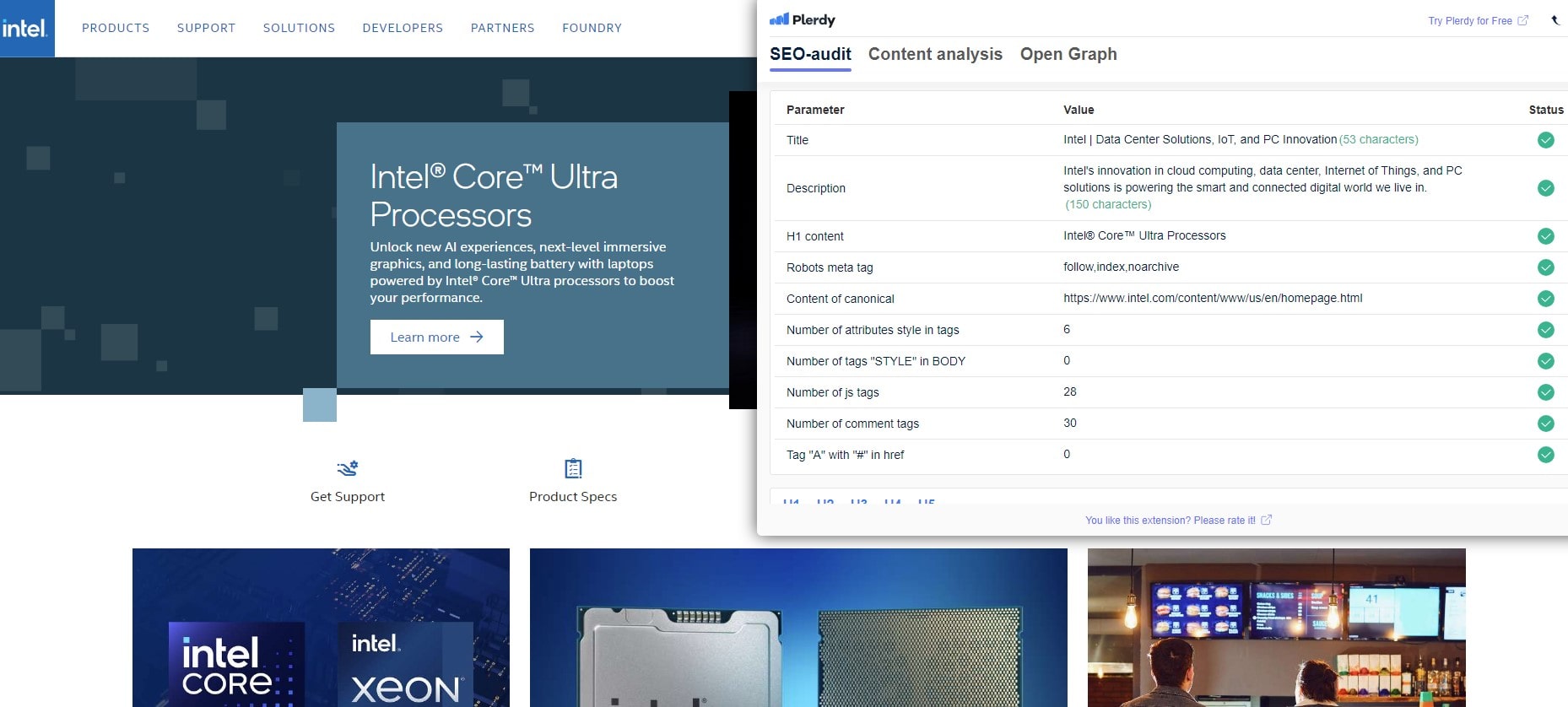Click the Intel logo in the header

pos(27,28)
